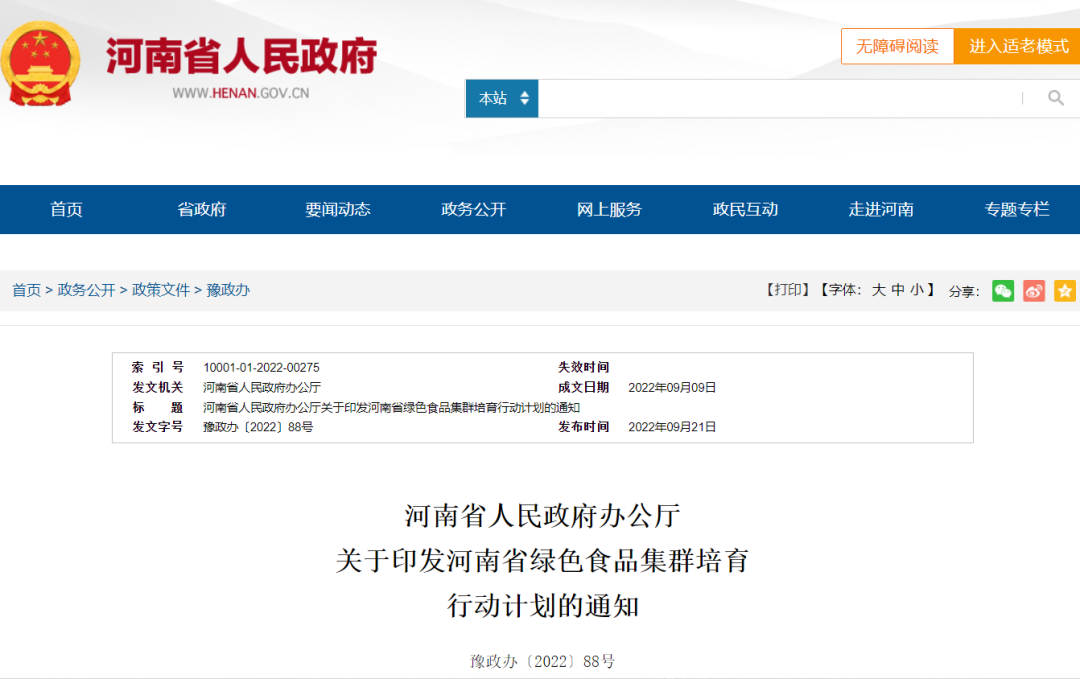Click the 发布时间 value 2022年09月21日

coord(672,427)
